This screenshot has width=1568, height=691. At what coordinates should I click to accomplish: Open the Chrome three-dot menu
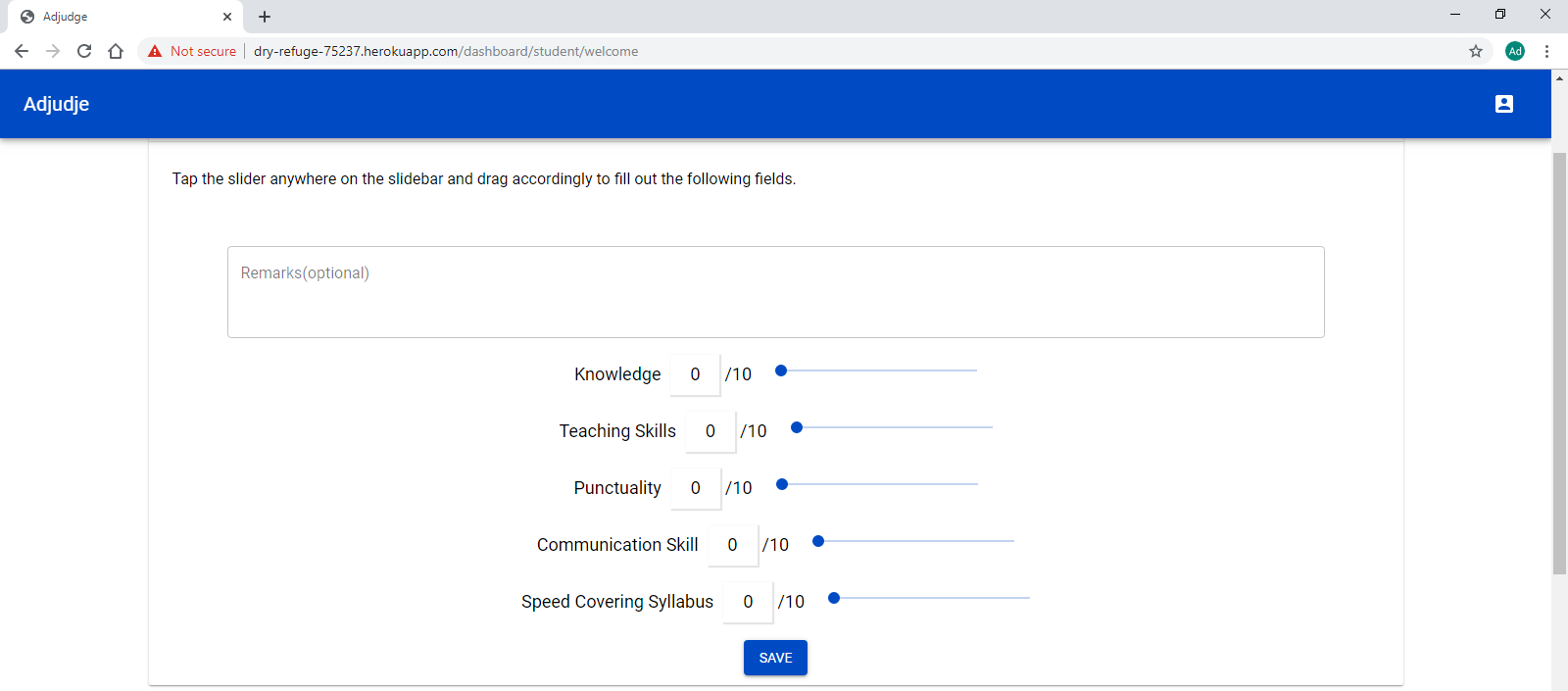point(1546,51)
